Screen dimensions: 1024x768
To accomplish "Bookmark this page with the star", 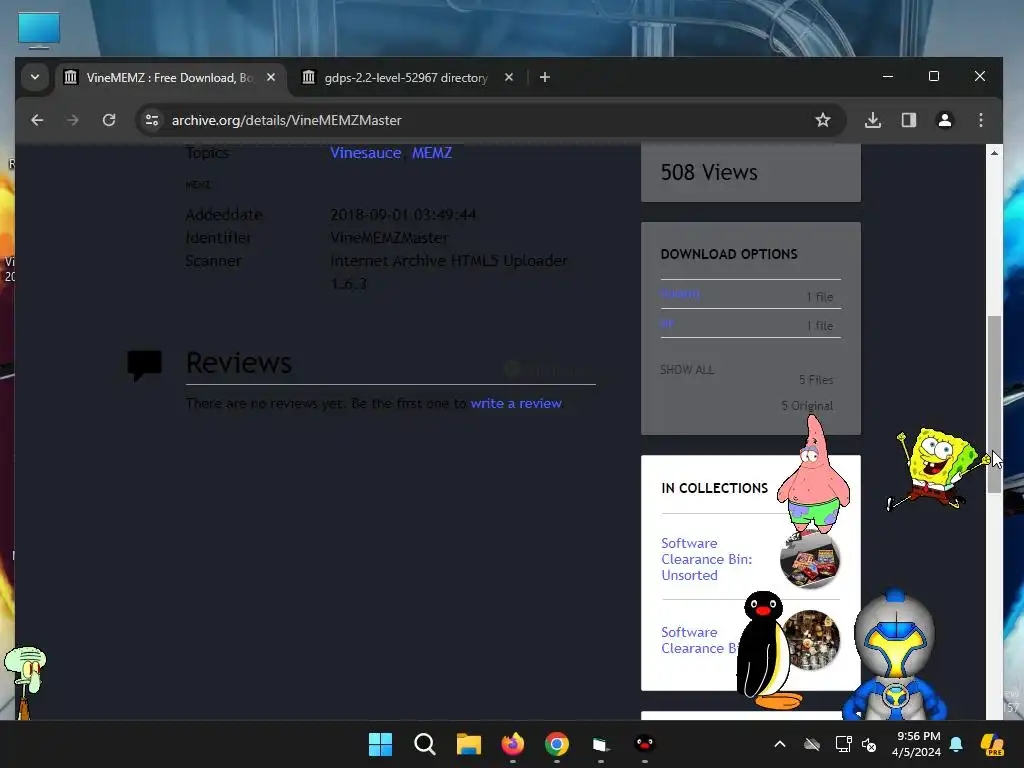I will point(823,120).
